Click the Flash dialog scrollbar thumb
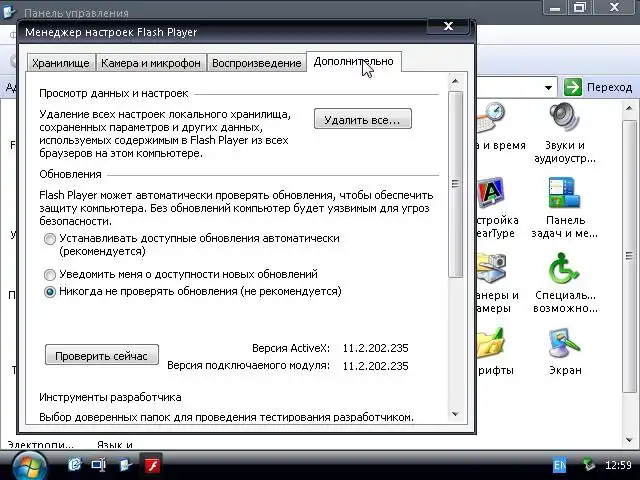Screen dimensions: 640x480 [x=455, y=184]
